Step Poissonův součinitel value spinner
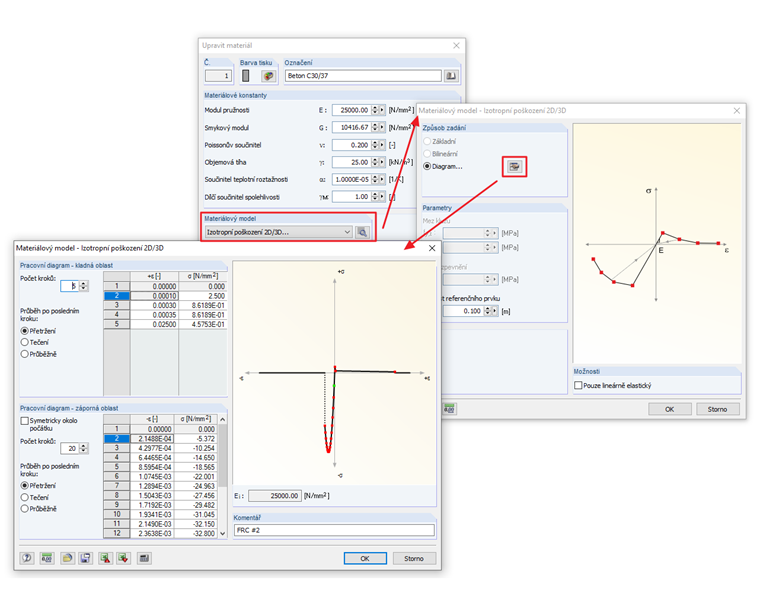 coord(375,145)
